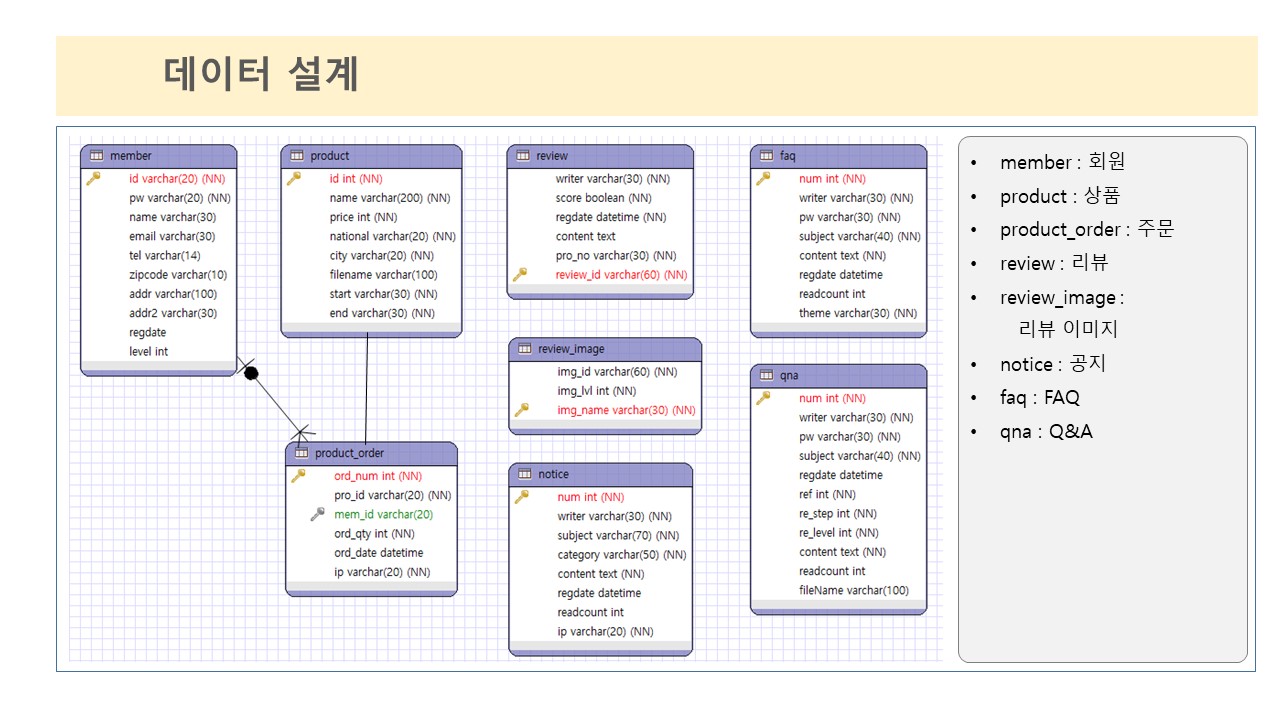Click 'ref int (NN)' in qna table
This screenshot has height=720, width=1280.
[827, 494]
